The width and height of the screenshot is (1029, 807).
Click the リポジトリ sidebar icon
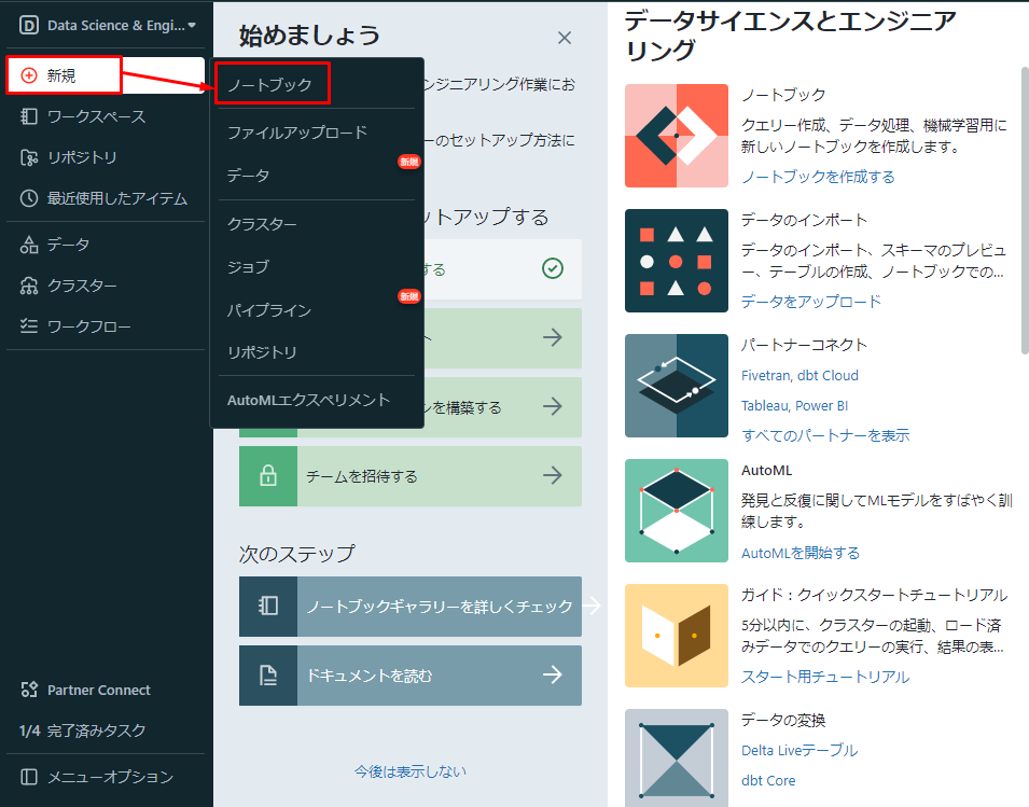coord(29,158)
